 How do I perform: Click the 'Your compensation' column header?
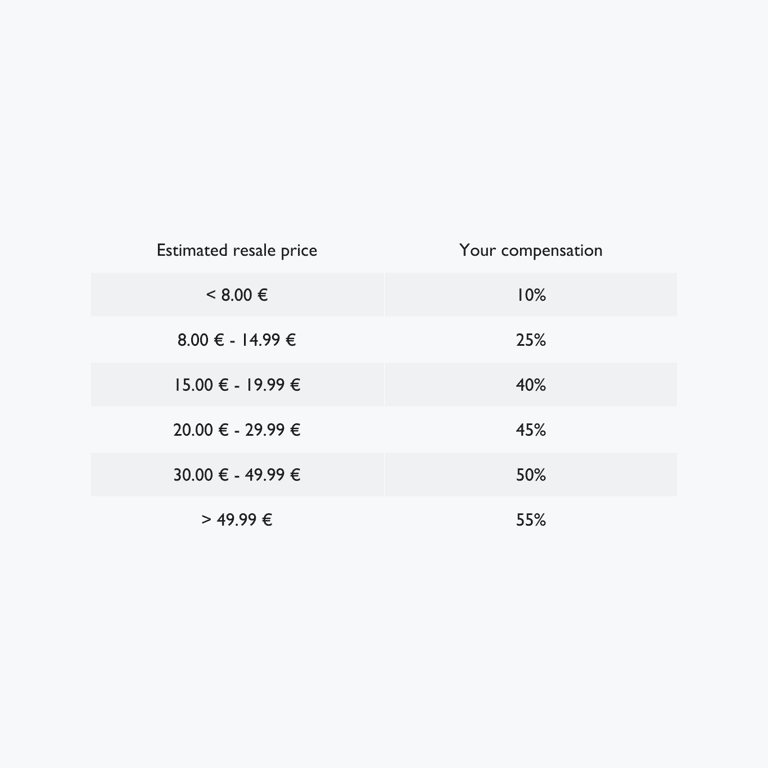[531, 250]
